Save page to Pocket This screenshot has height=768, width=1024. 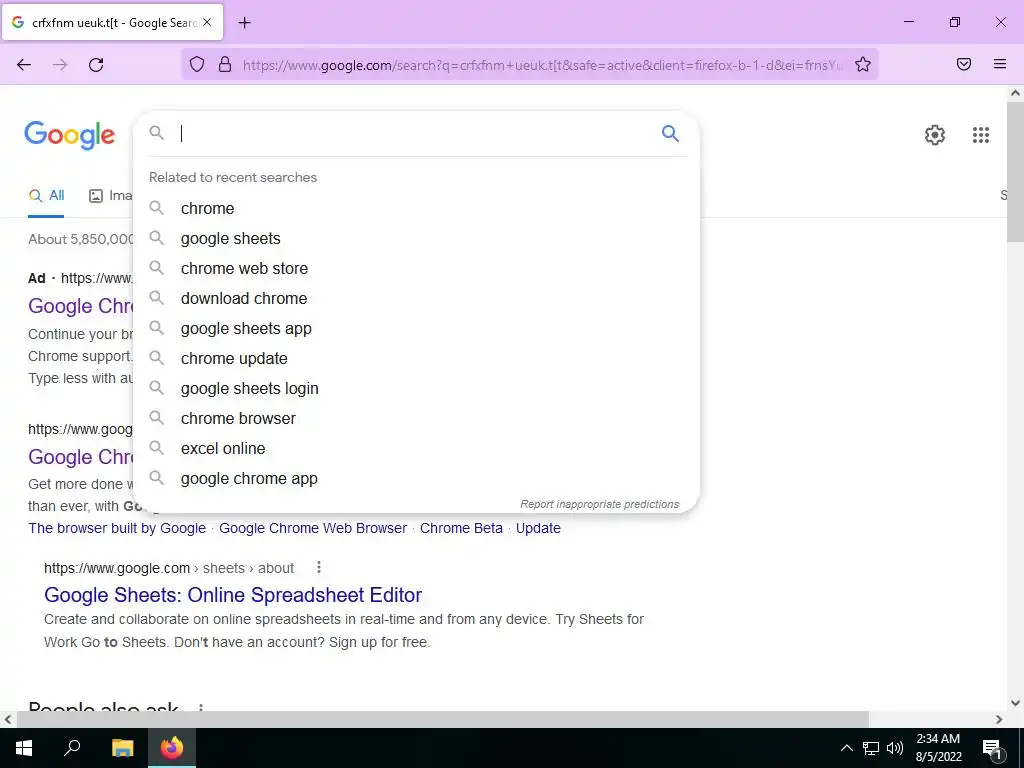pos(964,64)
